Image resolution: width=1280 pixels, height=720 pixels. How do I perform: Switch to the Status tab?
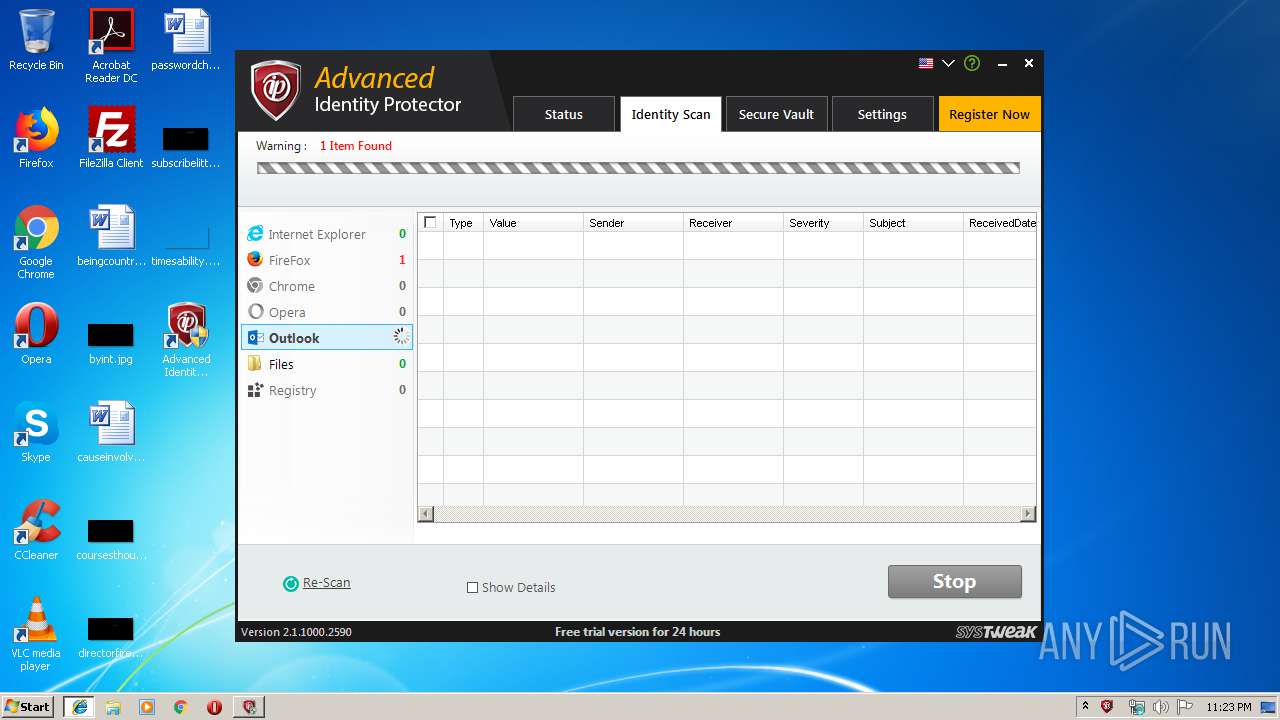(563, 114)
